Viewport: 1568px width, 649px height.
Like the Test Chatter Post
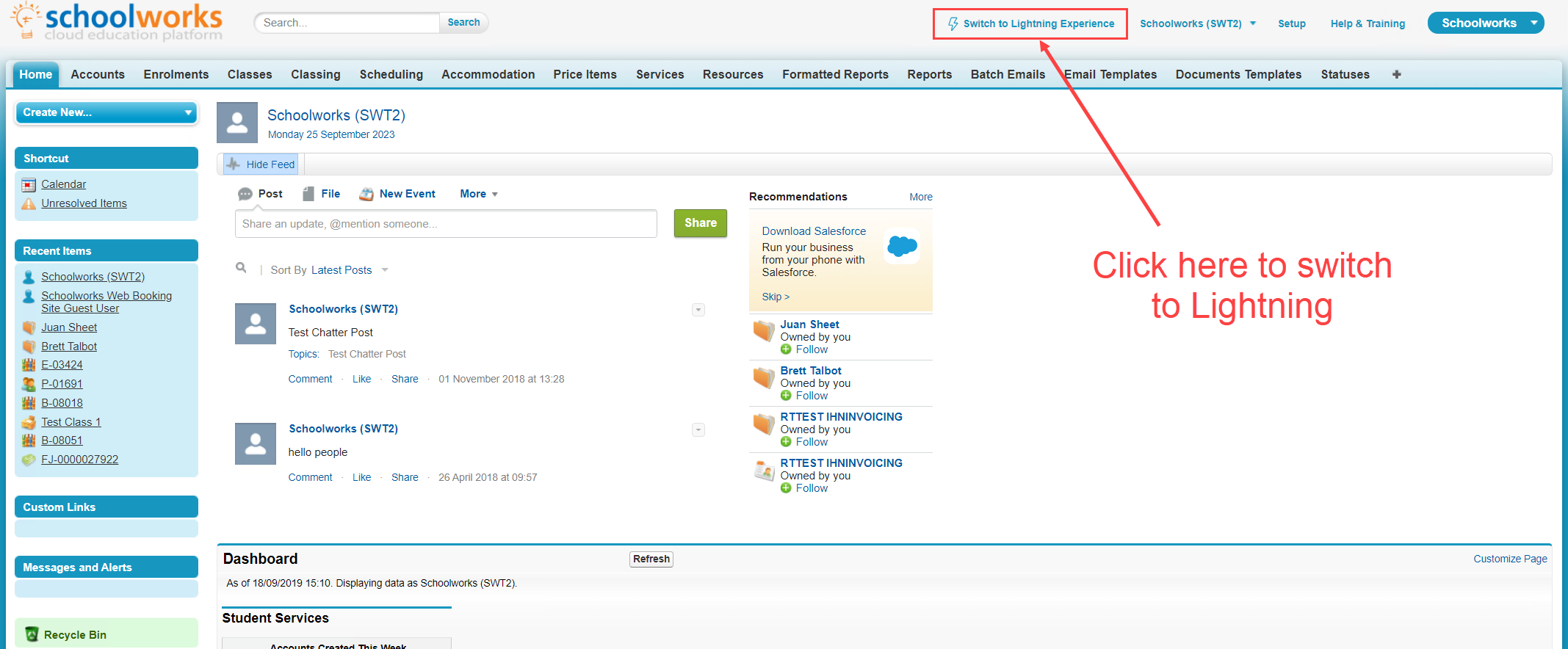pyautogui.click(x=361, y=379)
